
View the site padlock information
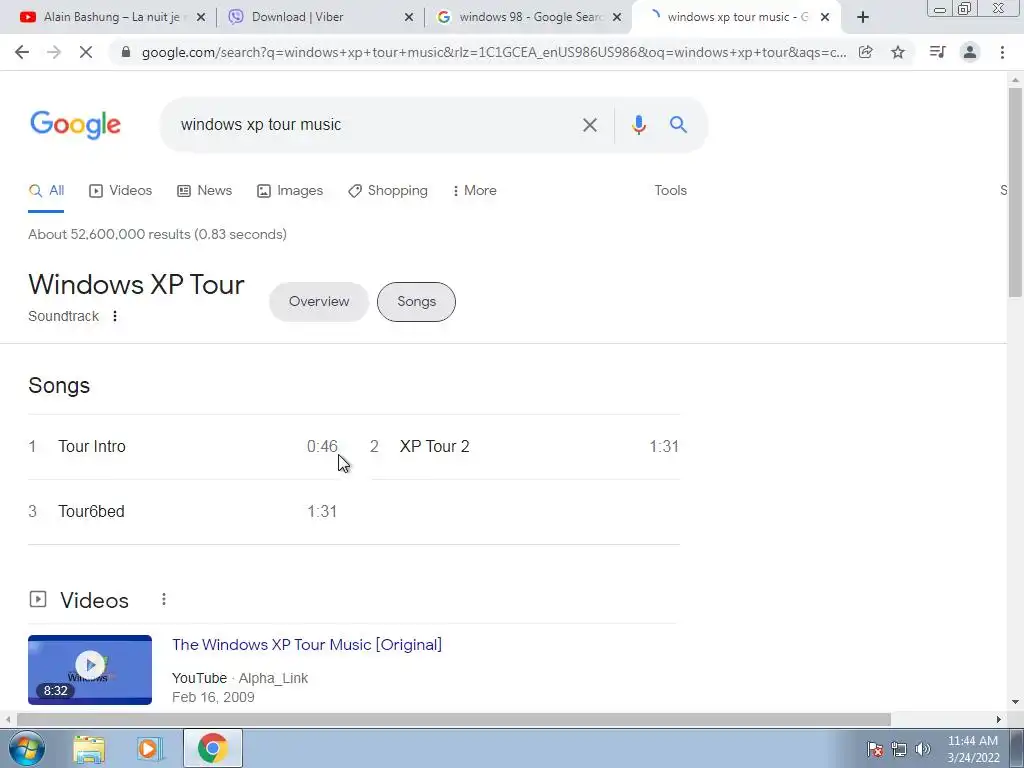[126, 52]
